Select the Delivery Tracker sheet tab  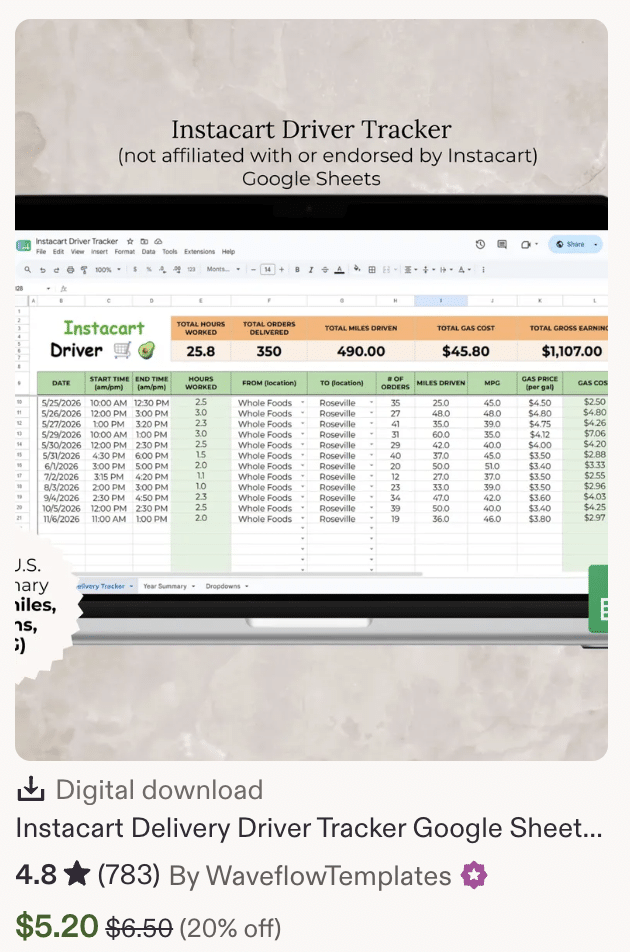(x=104, y=586)
